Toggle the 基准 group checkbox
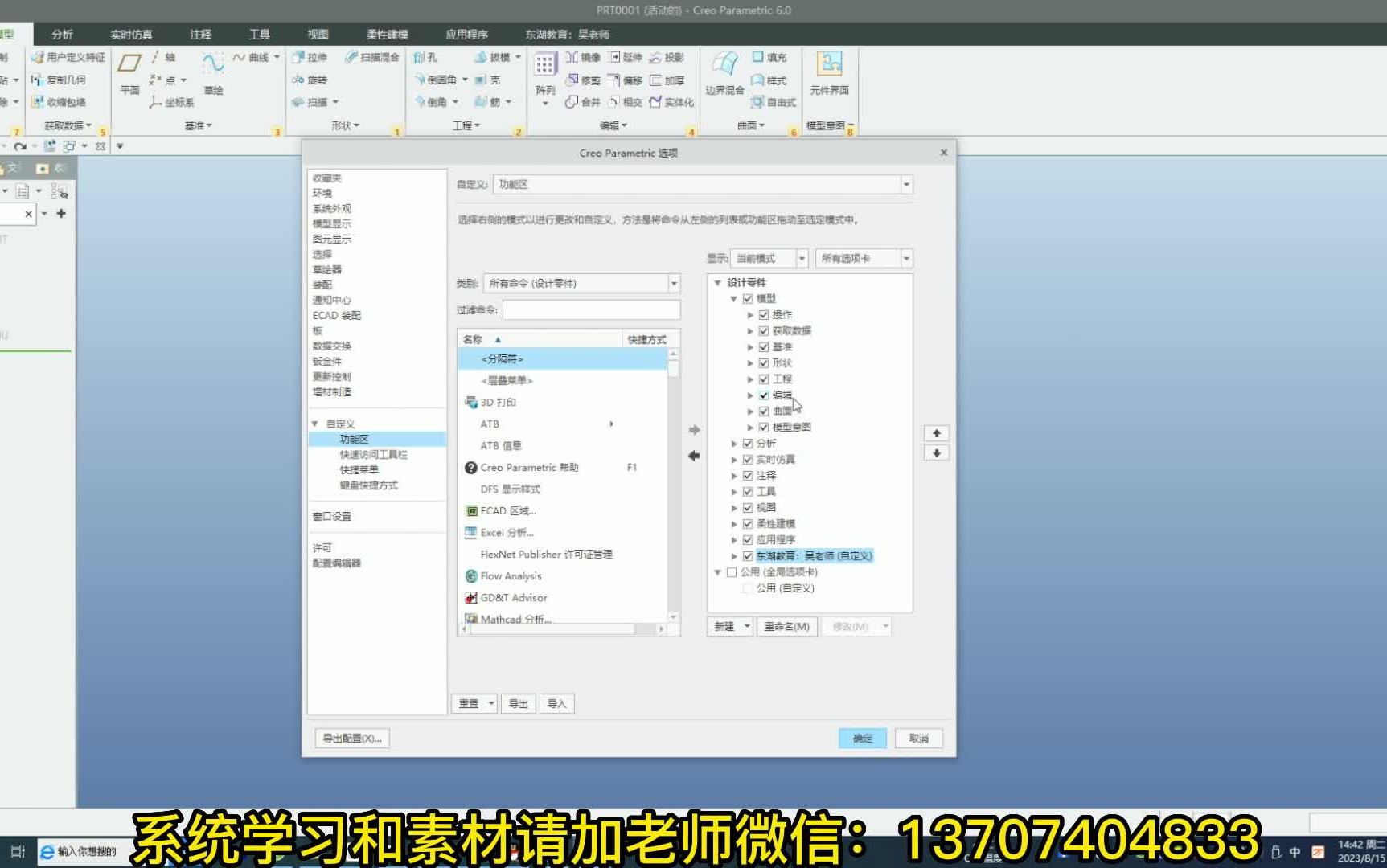1387x868 pixels. point(764,346)
